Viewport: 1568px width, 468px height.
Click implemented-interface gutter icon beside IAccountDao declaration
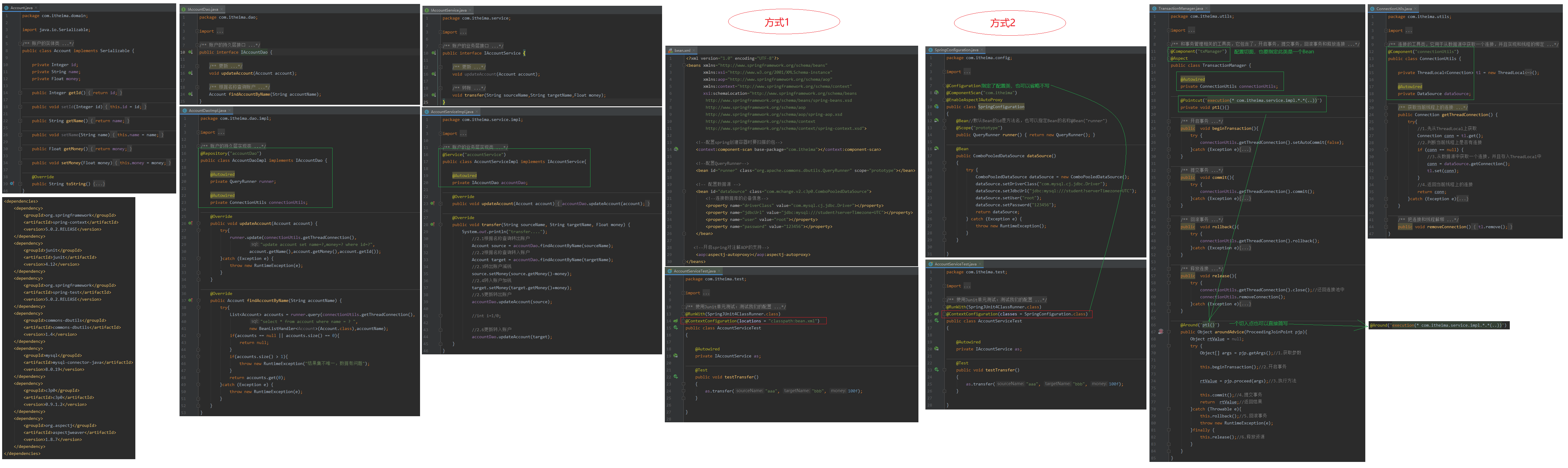pyautogui.click(x=190, y=52)
